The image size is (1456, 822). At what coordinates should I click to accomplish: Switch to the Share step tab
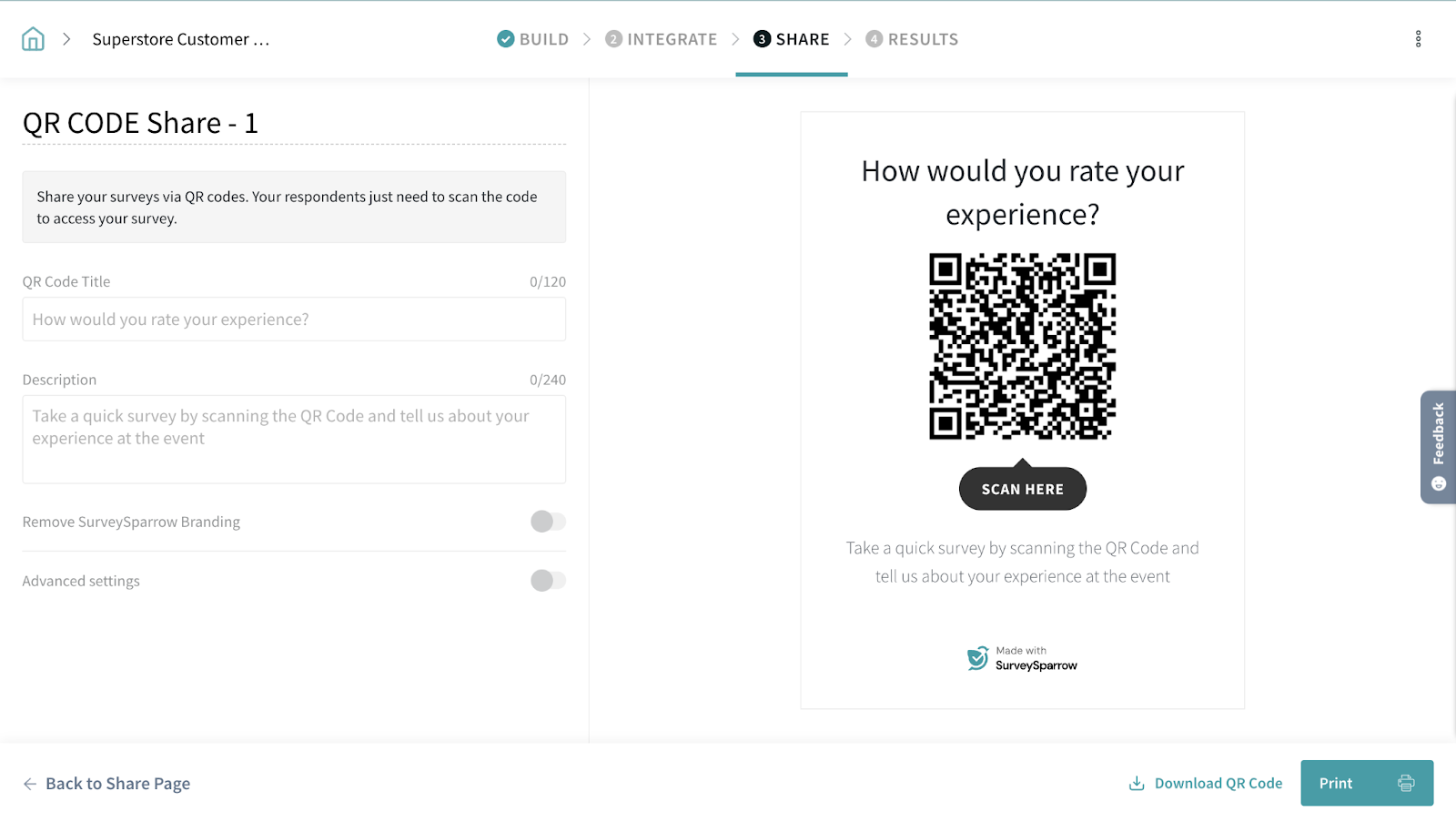point(792,39)
